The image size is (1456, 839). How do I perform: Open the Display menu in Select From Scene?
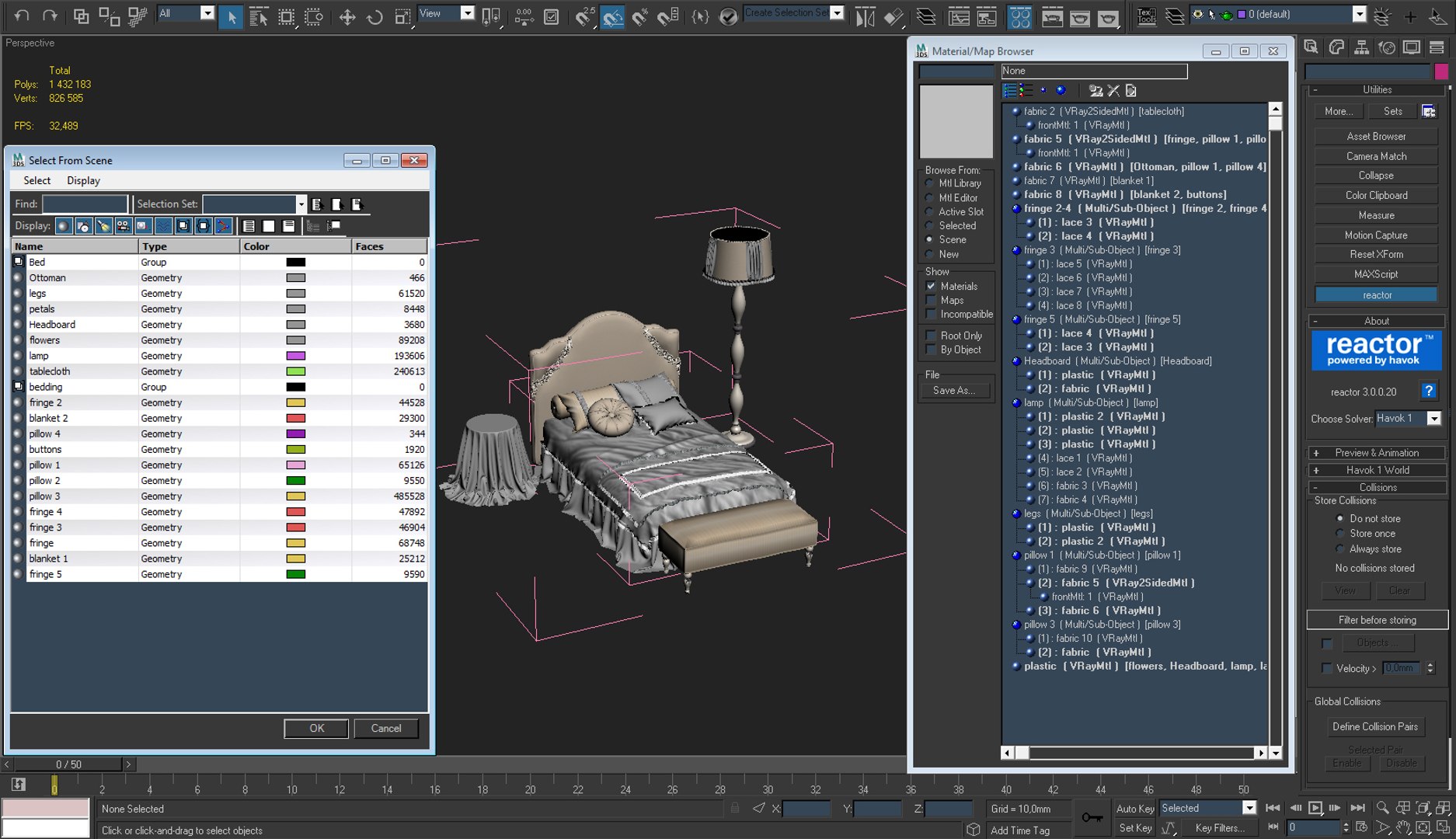(83, 180)
